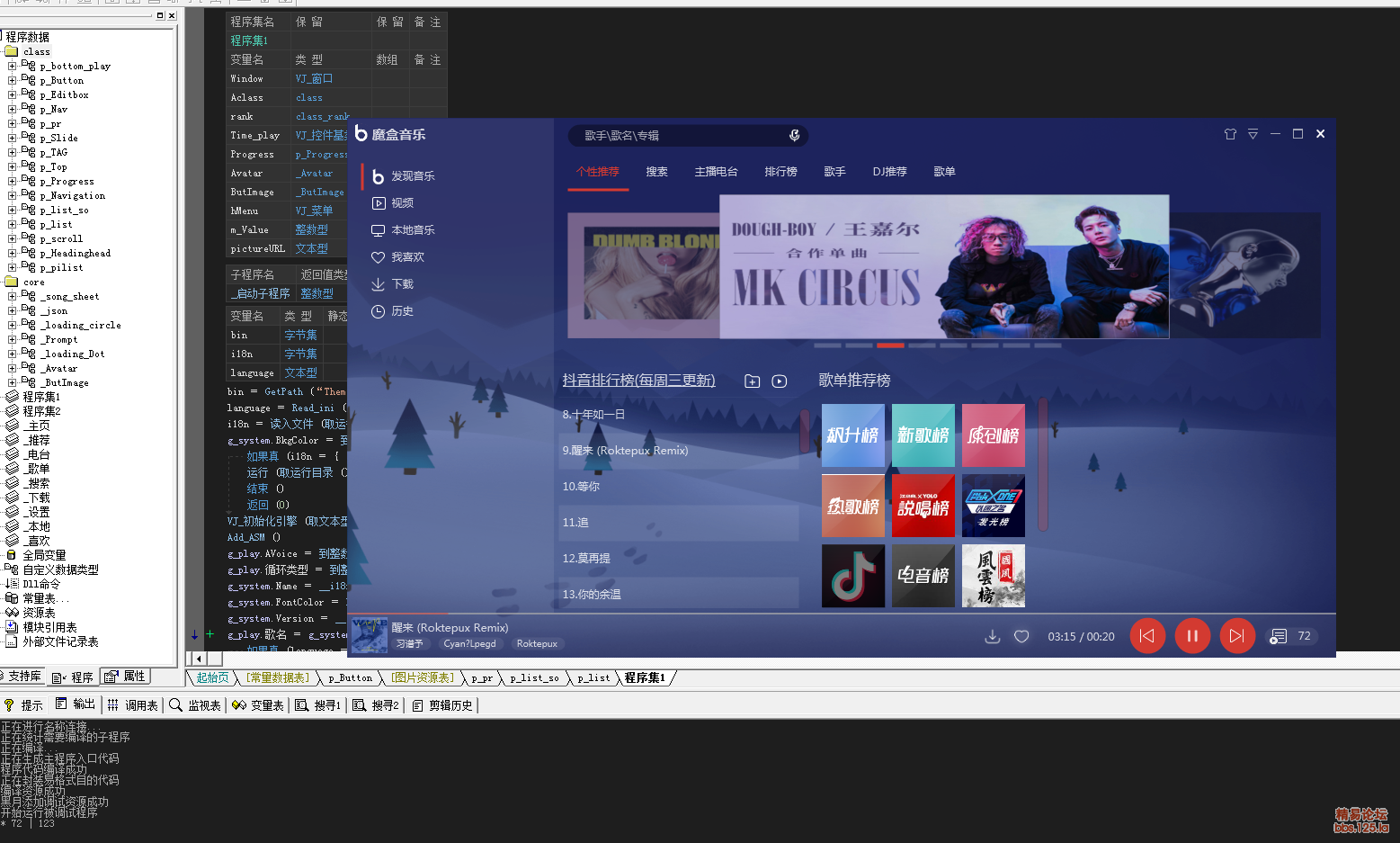Open the 風雲榜 chart tile
Viewport: 1400px width, 843px height.
click(x=994, y=576)
